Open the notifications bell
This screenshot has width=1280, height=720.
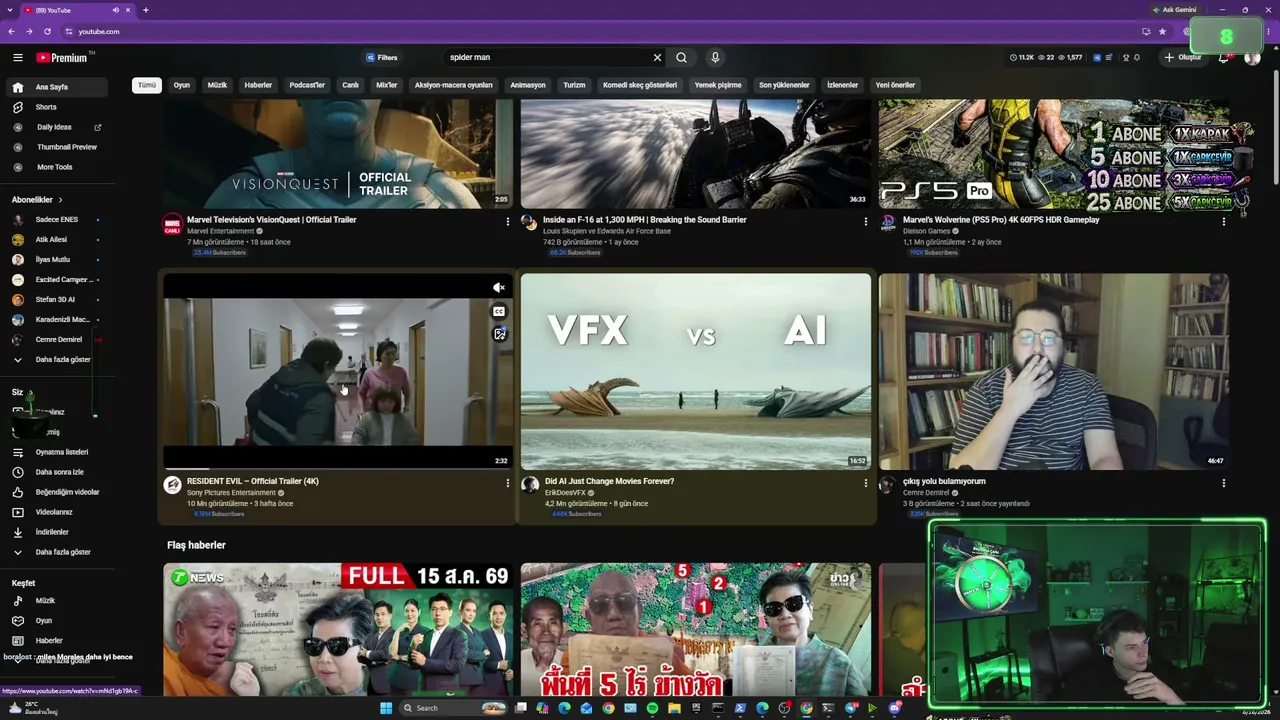[1223, 57]
